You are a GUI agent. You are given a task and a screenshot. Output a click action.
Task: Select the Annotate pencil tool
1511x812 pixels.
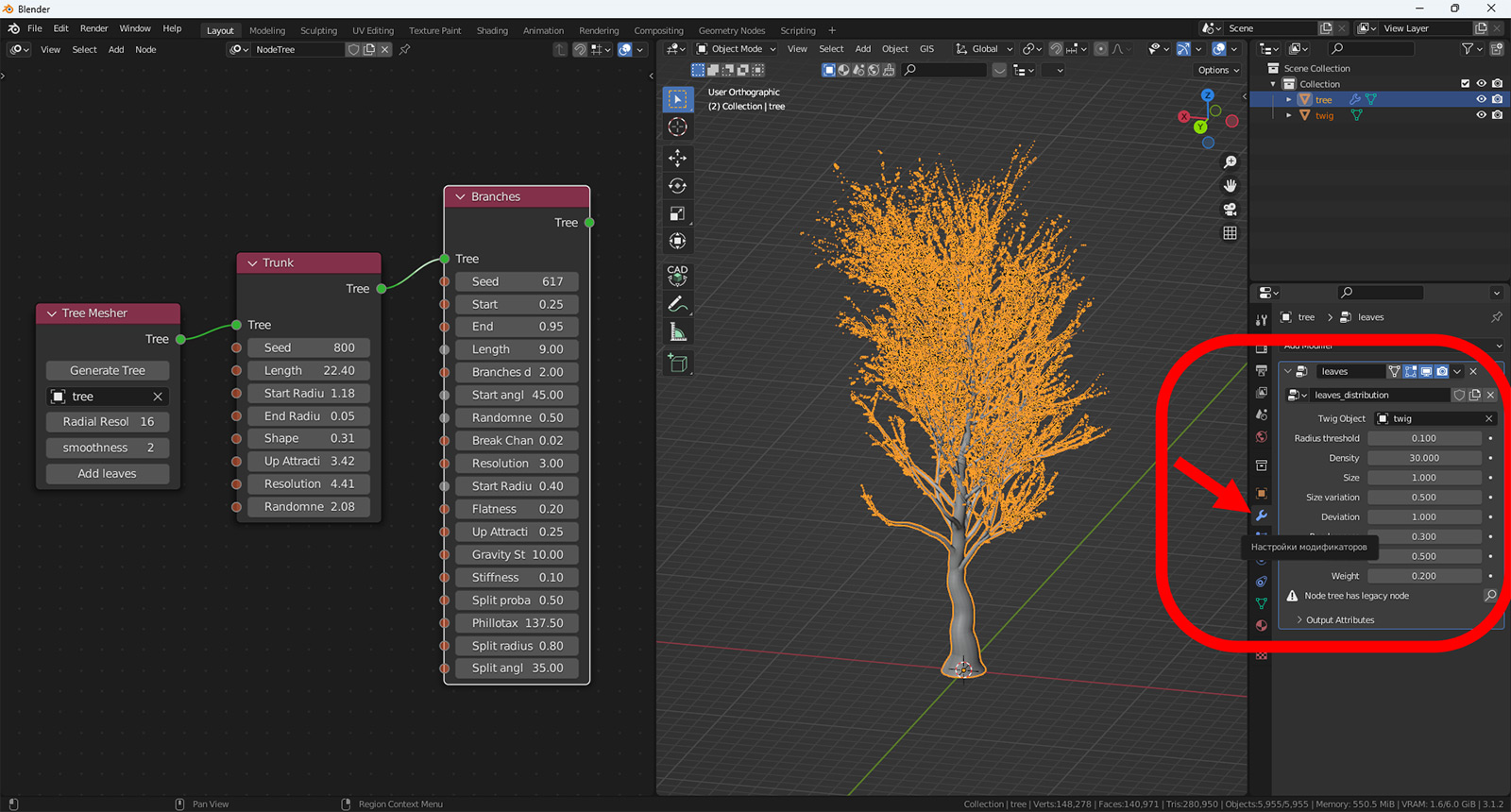pyautogui.click(x=677, y=304)
